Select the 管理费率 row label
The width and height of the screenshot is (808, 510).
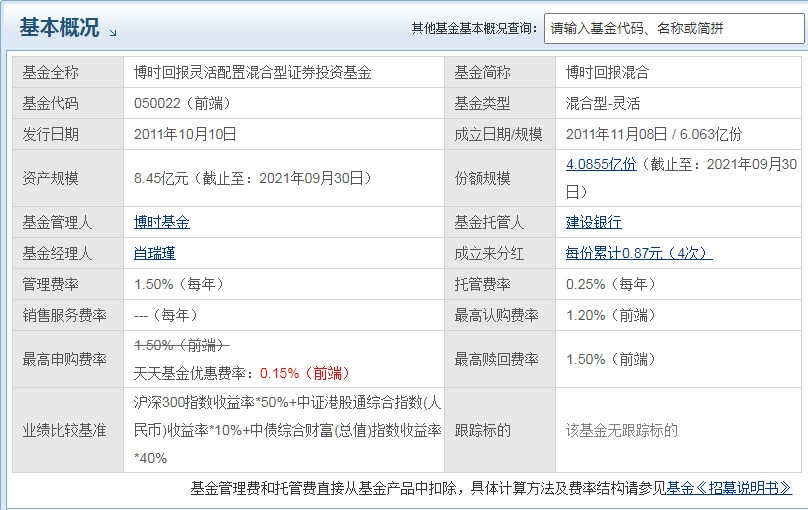click(x=50, y=284)
